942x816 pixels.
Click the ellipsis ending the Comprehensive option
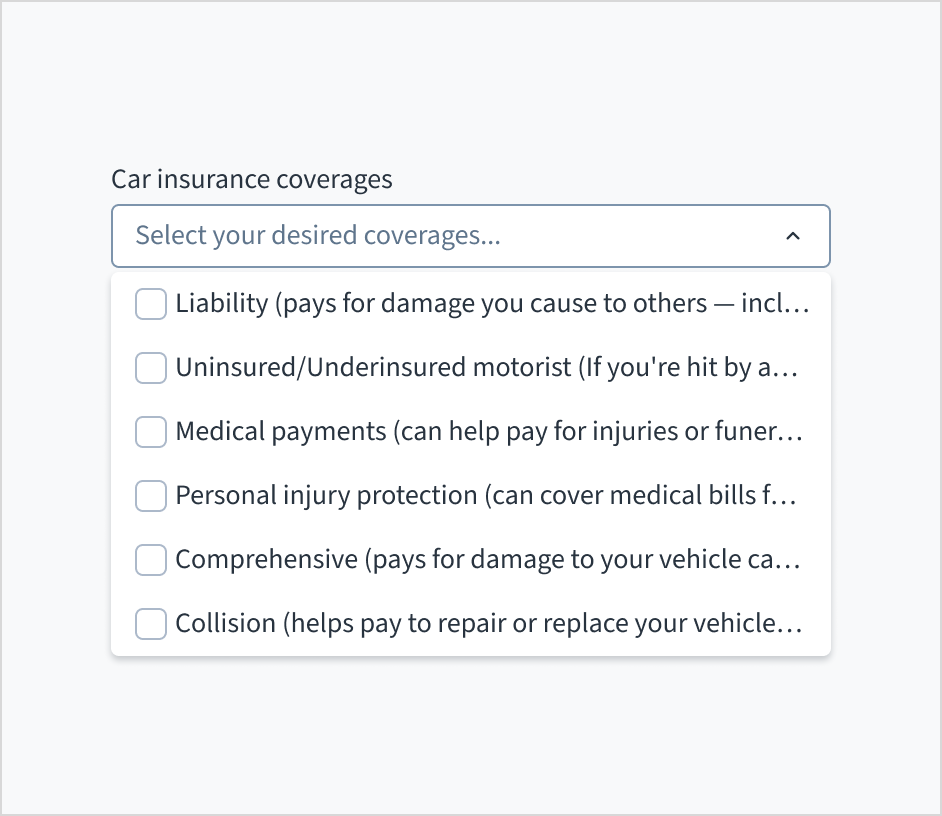(791, 562)
